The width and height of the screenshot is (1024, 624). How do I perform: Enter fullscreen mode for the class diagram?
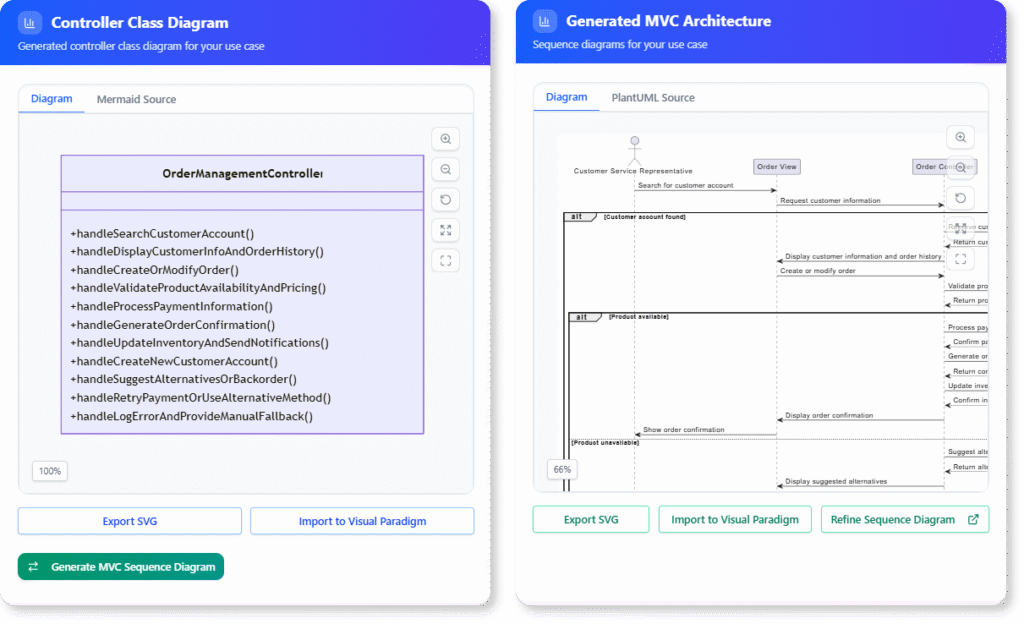444,260
